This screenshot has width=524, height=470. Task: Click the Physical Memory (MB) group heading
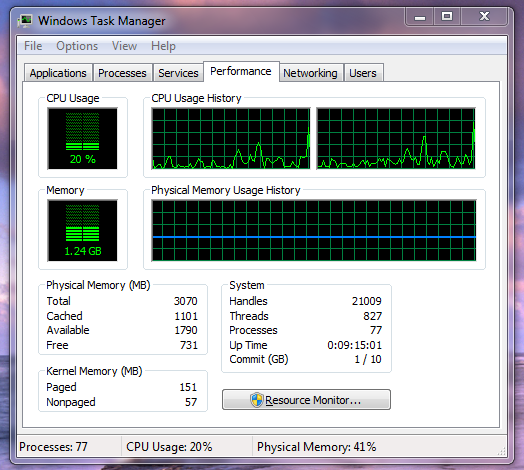coord(98,285)
